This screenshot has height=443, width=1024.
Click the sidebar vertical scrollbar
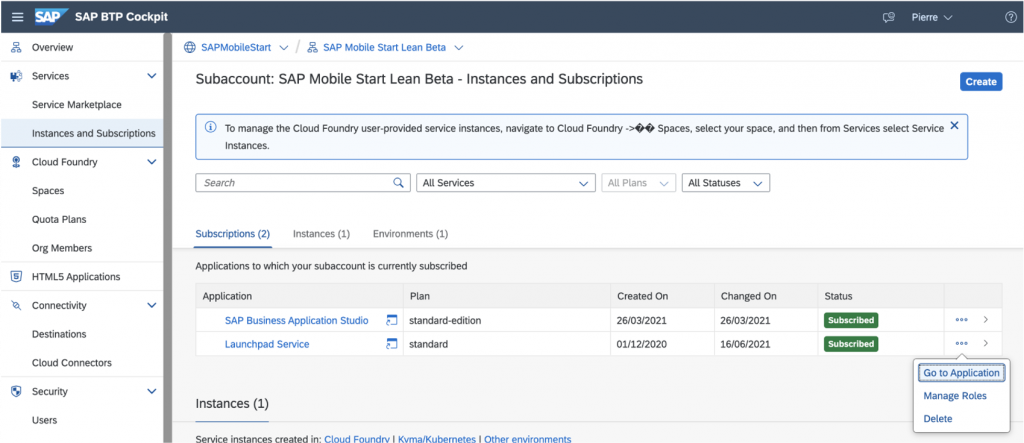(168, 238)
